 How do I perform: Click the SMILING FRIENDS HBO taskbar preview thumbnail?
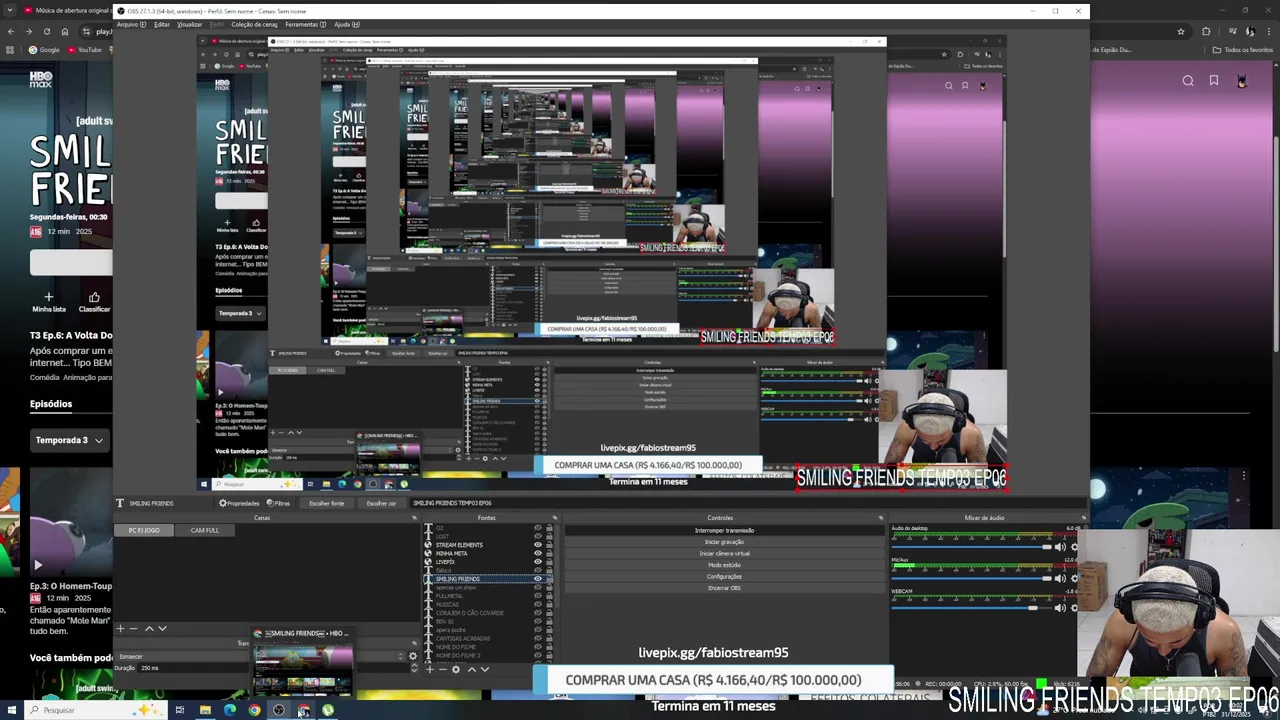302,667
